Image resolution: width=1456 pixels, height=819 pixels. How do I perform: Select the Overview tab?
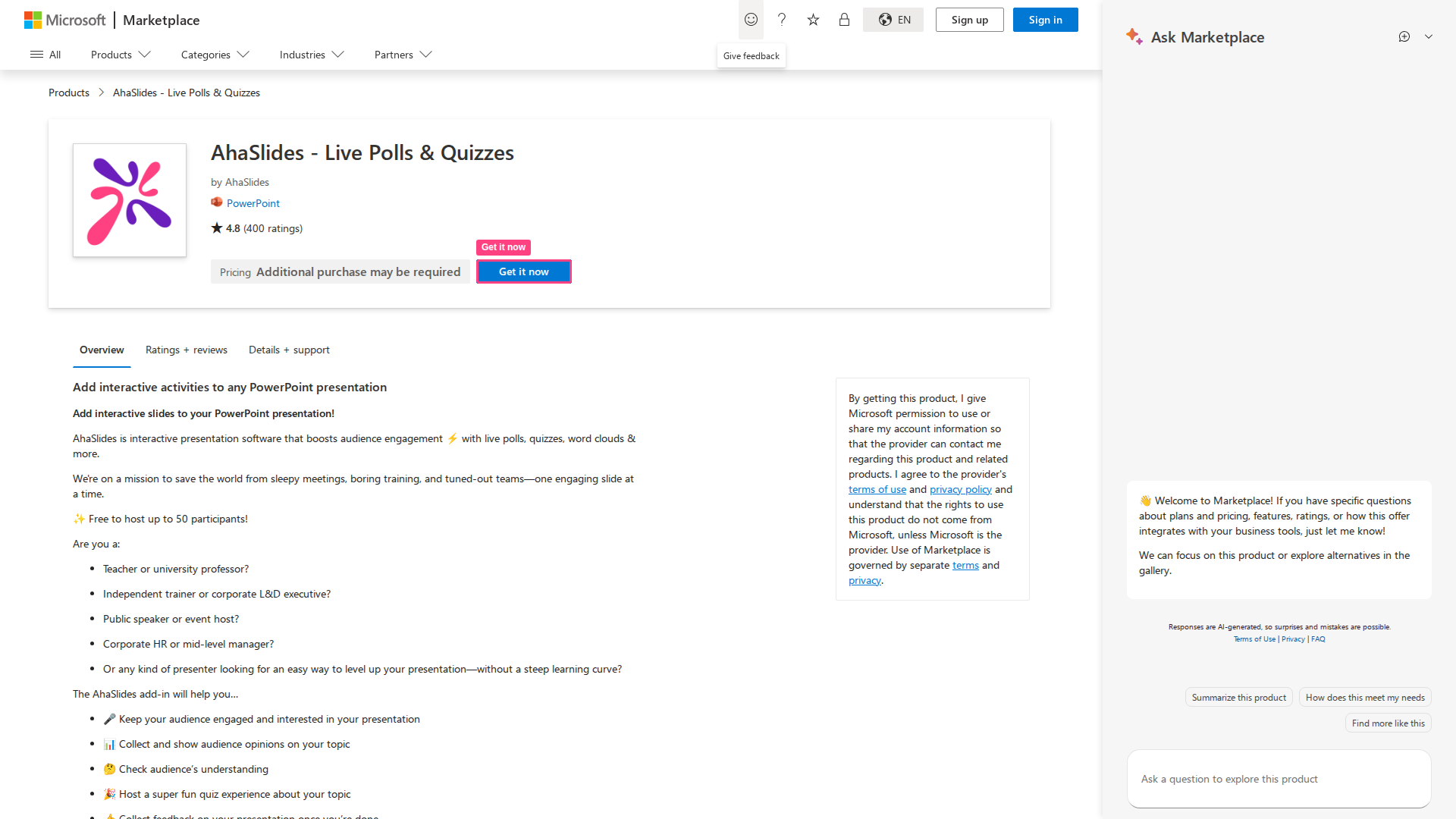(x=102, y=350)
